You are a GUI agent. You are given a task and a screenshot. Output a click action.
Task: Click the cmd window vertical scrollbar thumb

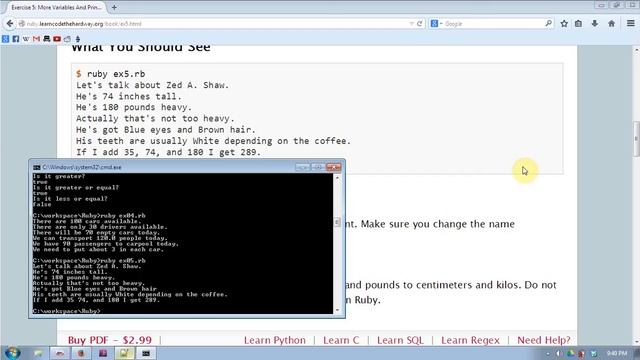pyautogui.click(x=337, y=222)
